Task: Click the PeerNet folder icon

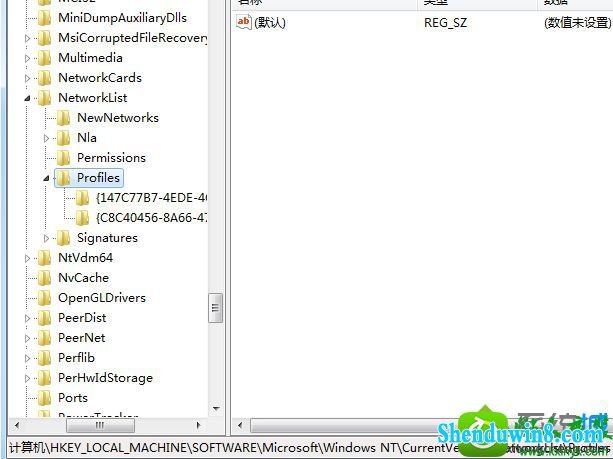Action: 44,338
